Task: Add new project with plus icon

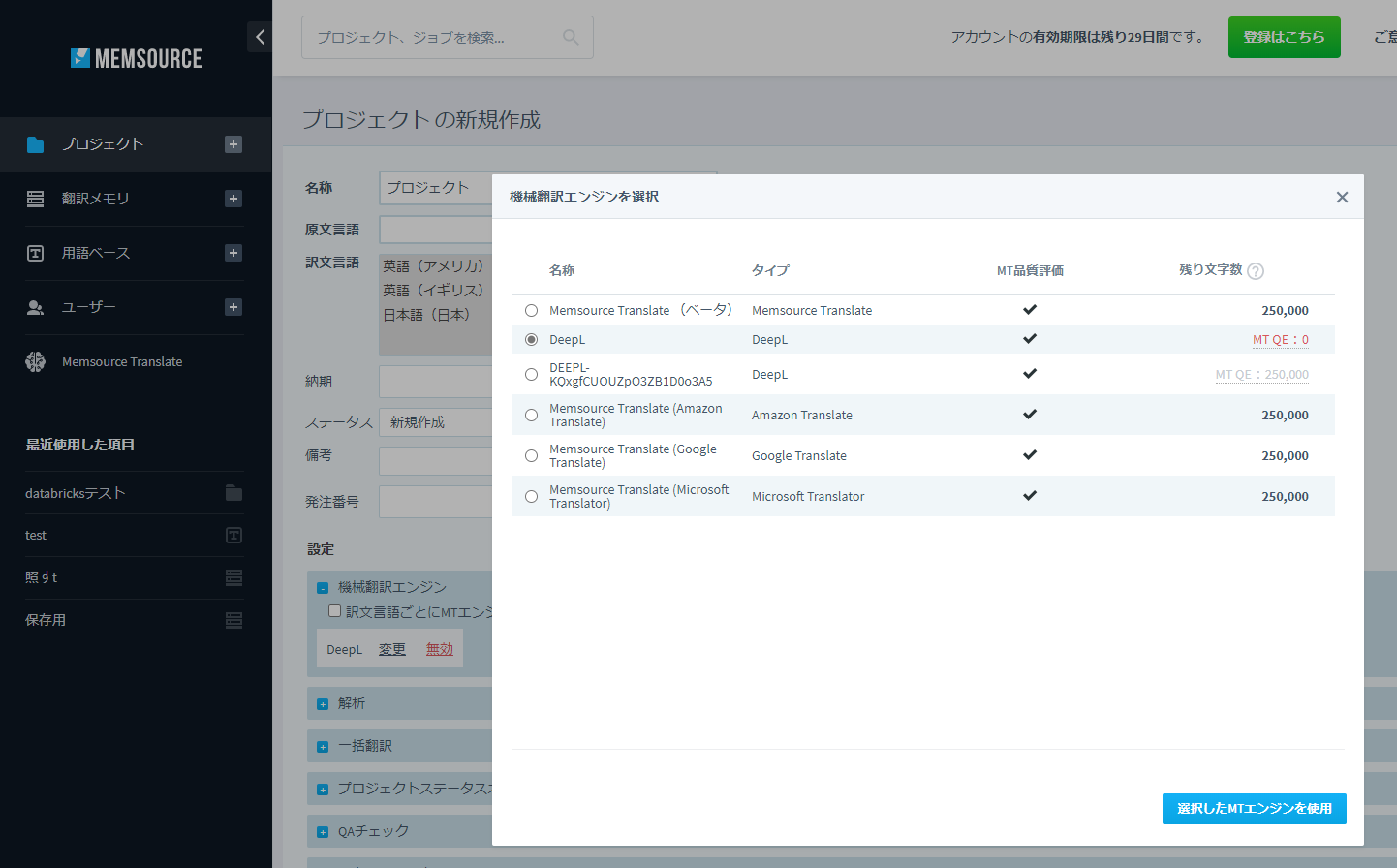Action: tap(233, 144)
